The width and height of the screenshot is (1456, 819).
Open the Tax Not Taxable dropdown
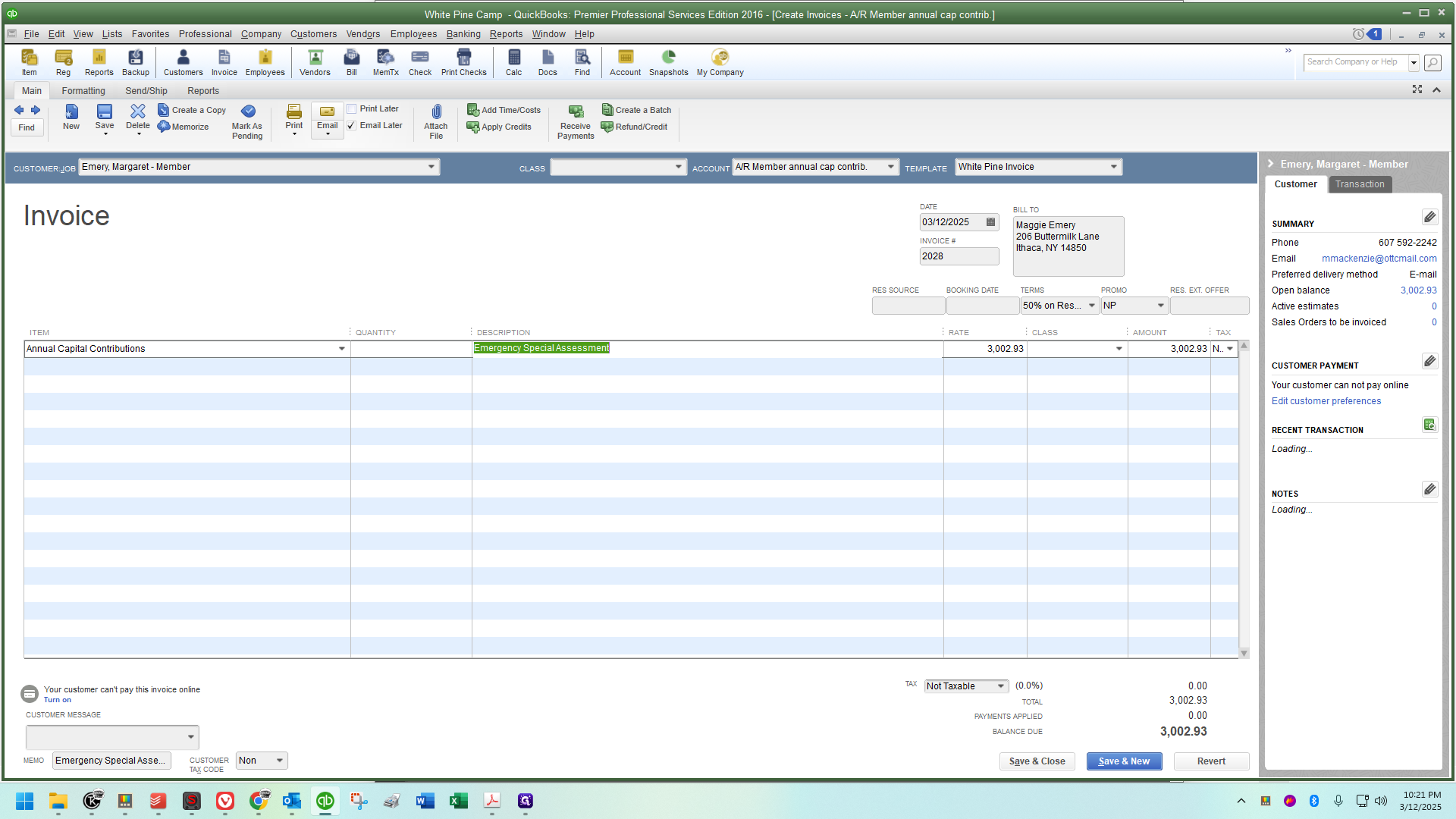[x=1001, y=686]
